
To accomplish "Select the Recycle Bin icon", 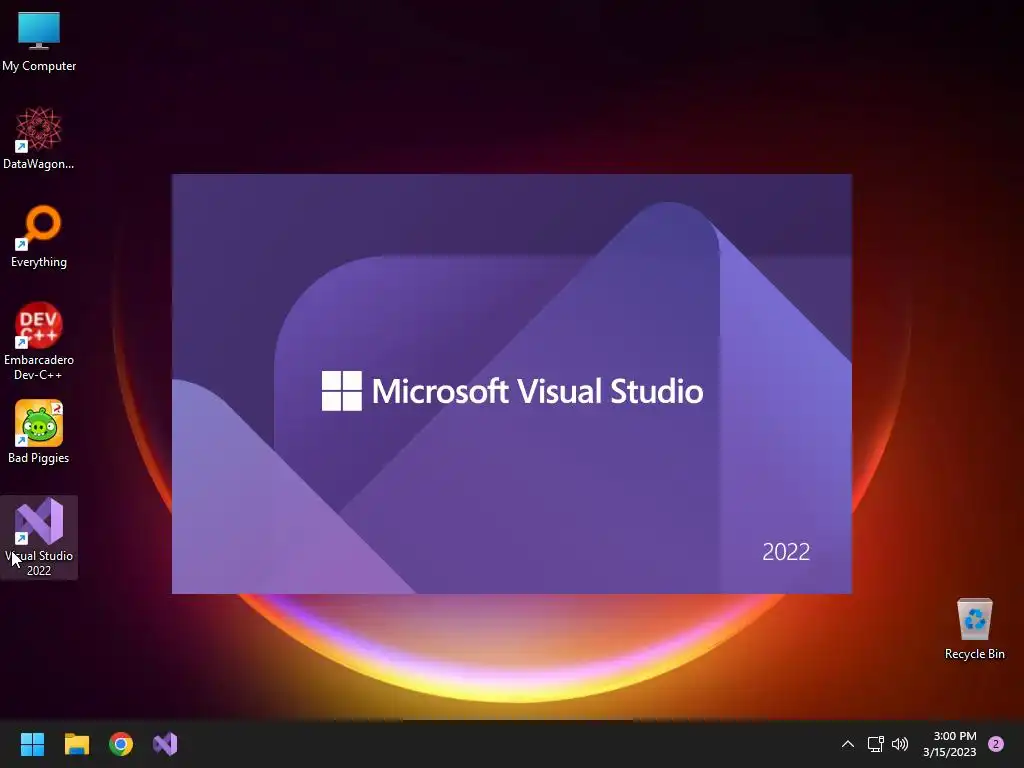I will pos(974,628).
